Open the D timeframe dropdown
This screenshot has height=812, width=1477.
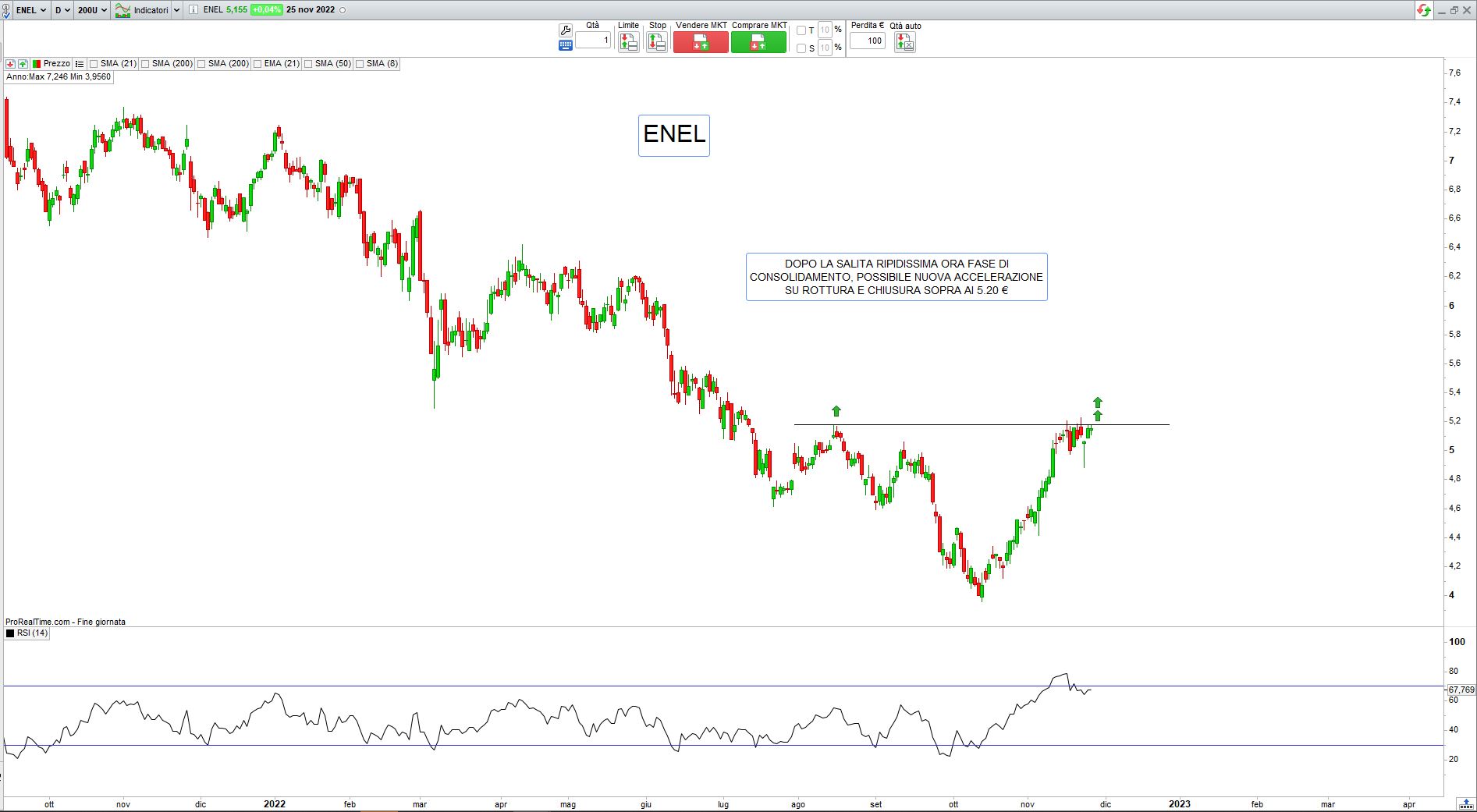point(62,10)
